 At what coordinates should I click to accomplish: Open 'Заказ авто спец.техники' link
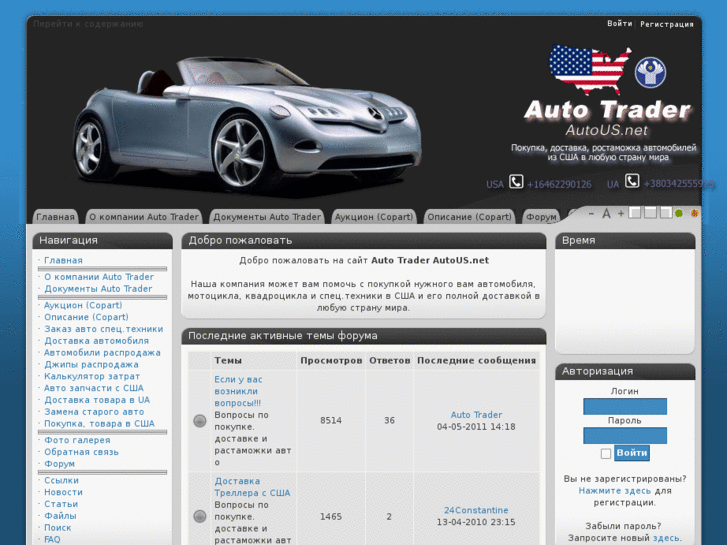tap(103, 329)
